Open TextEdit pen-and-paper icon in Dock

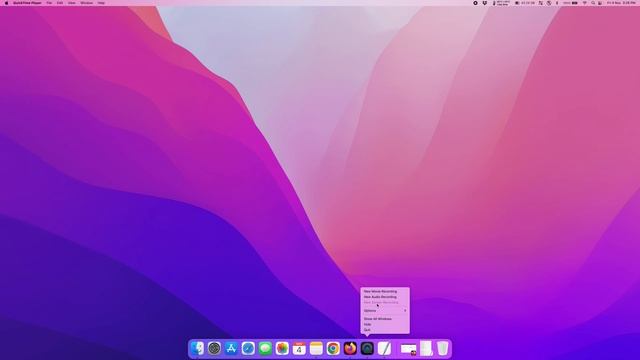(384, 348)
